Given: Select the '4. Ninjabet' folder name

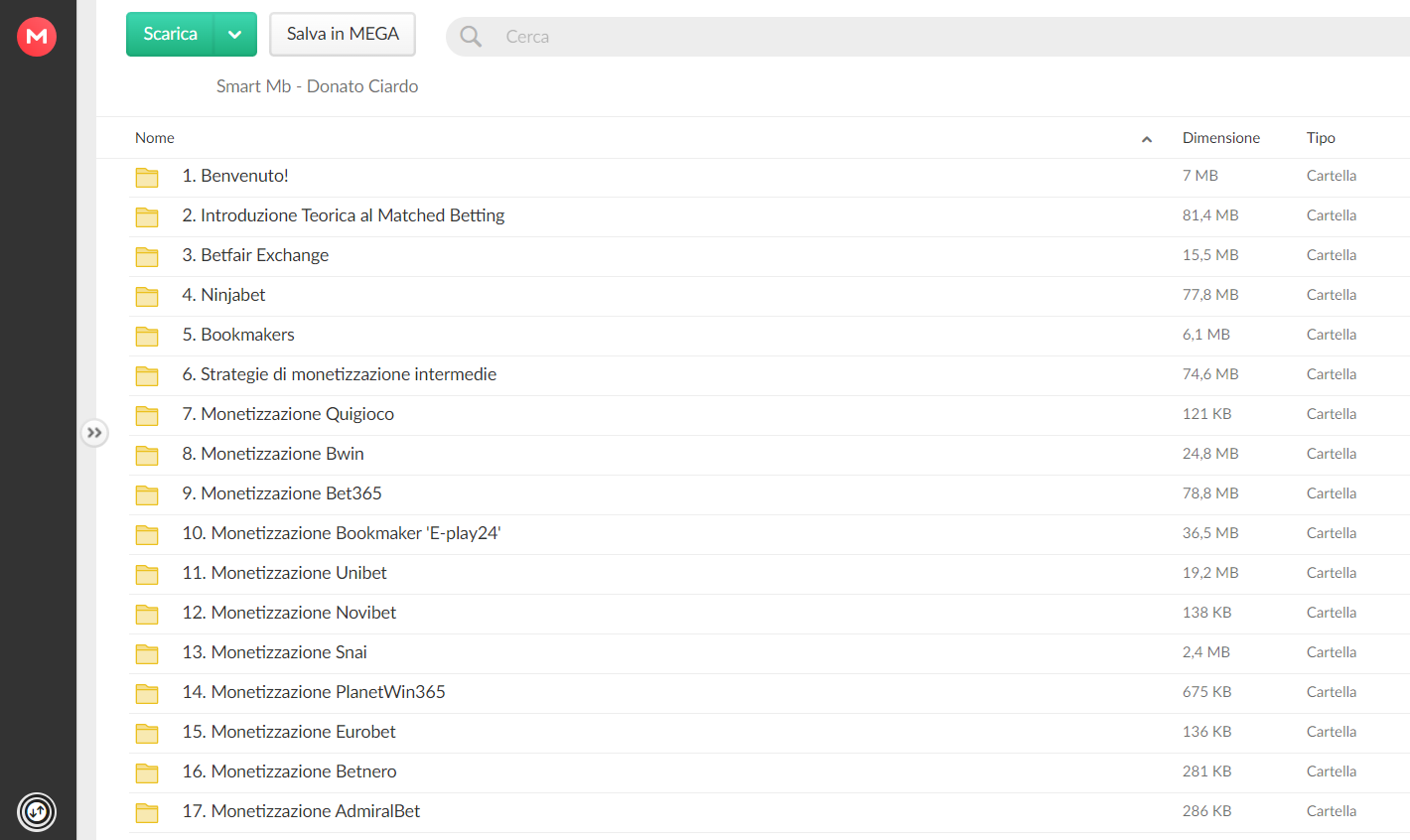Looking at the screenshot, I should click(223, 295).
